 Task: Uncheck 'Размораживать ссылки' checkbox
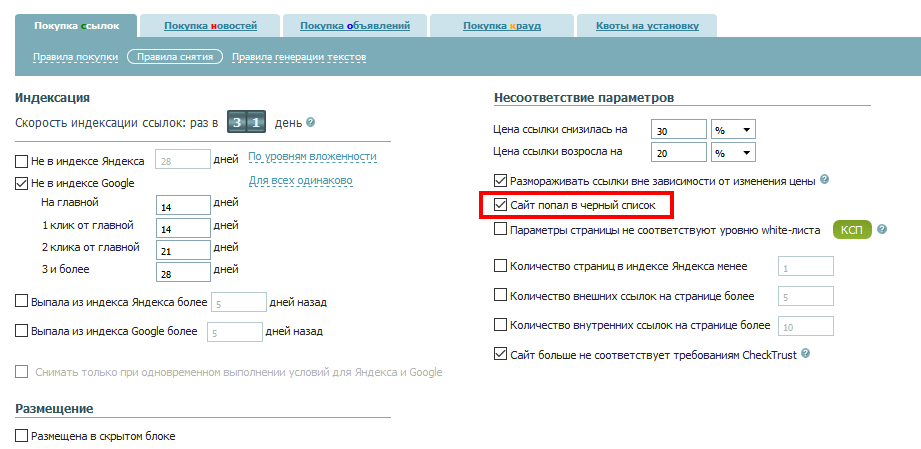[x=500, y=180]
